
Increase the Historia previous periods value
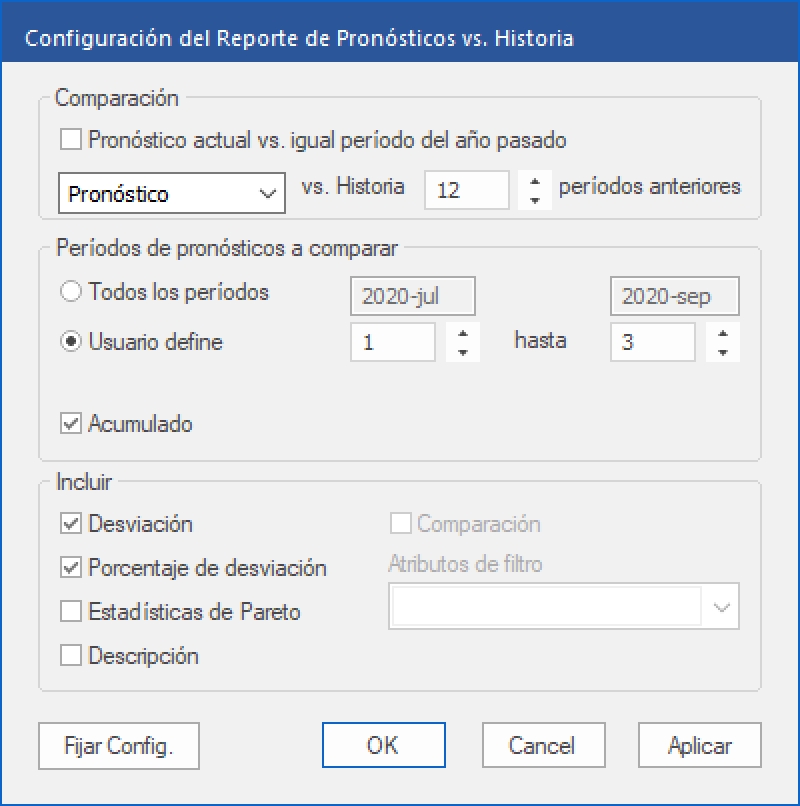tap(536, 181)
